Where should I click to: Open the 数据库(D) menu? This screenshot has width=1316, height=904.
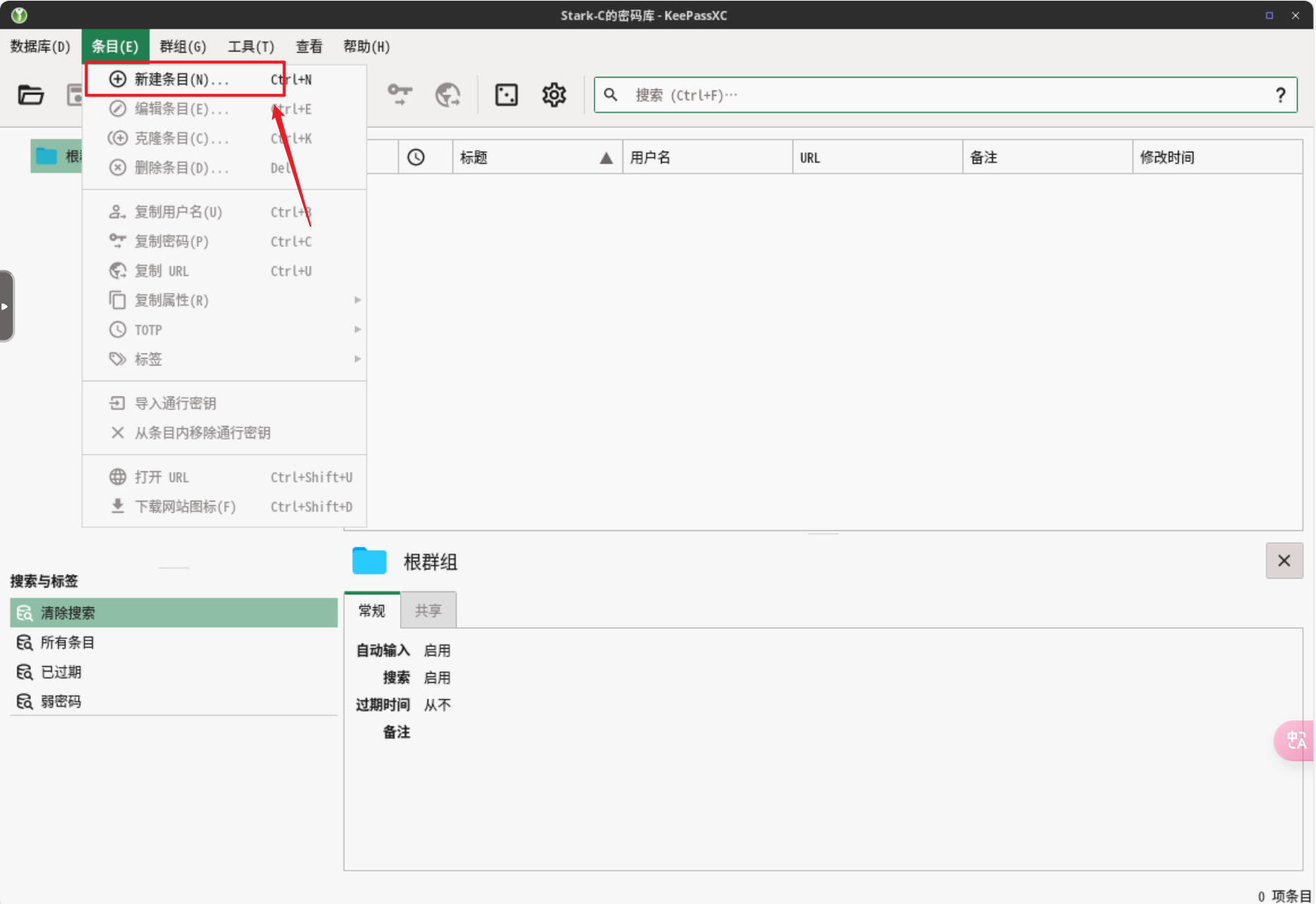point(40,47)
